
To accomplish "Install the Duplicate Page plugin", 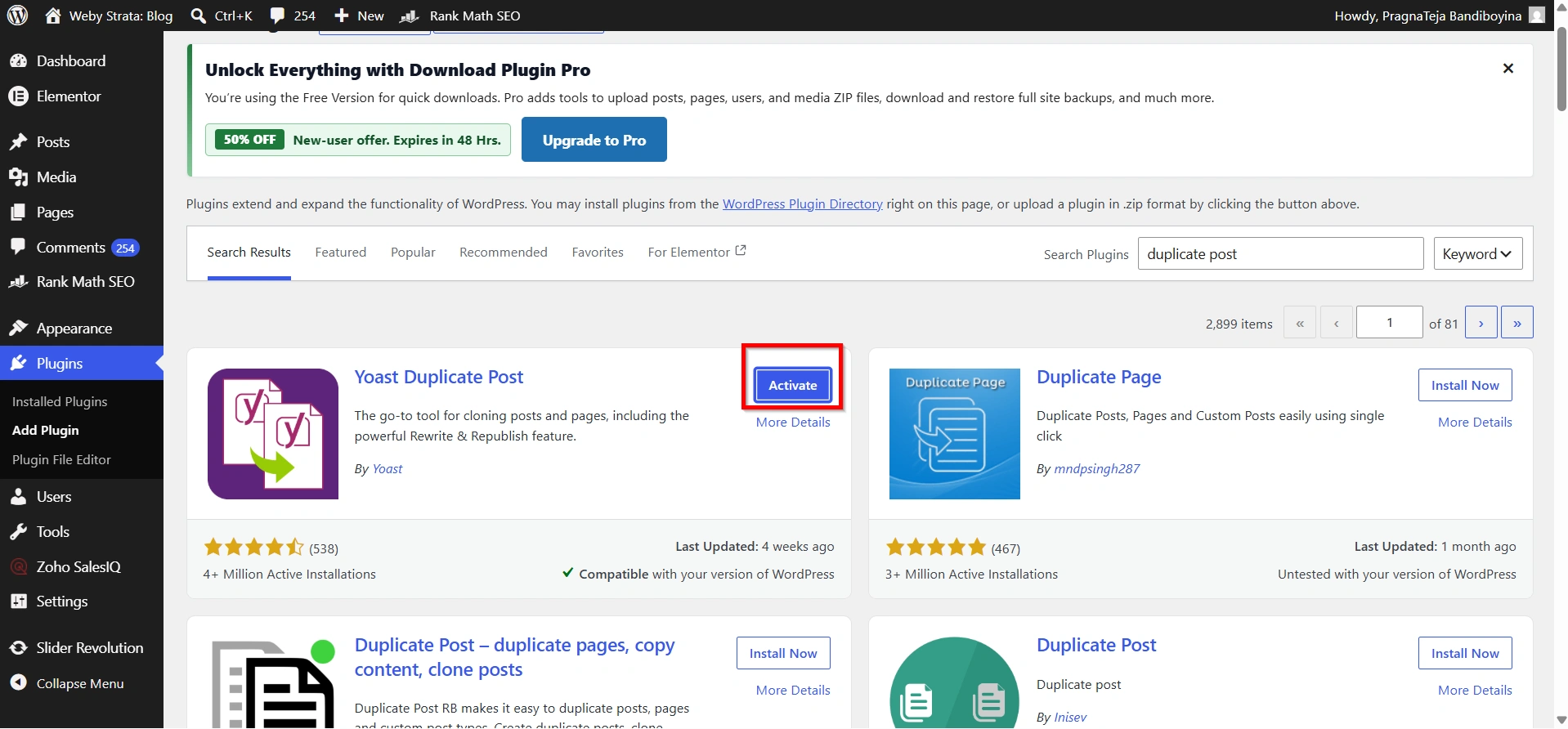I will click(1465, 386).
